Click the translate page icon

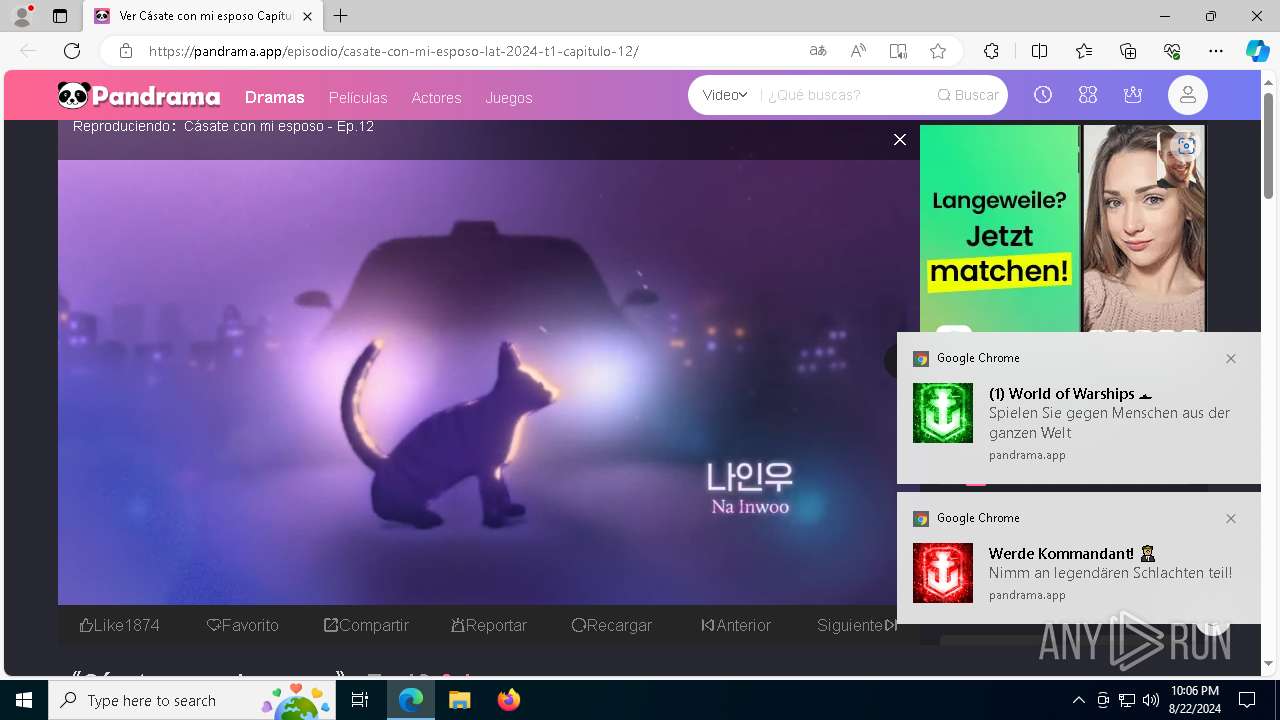[818, 51]
